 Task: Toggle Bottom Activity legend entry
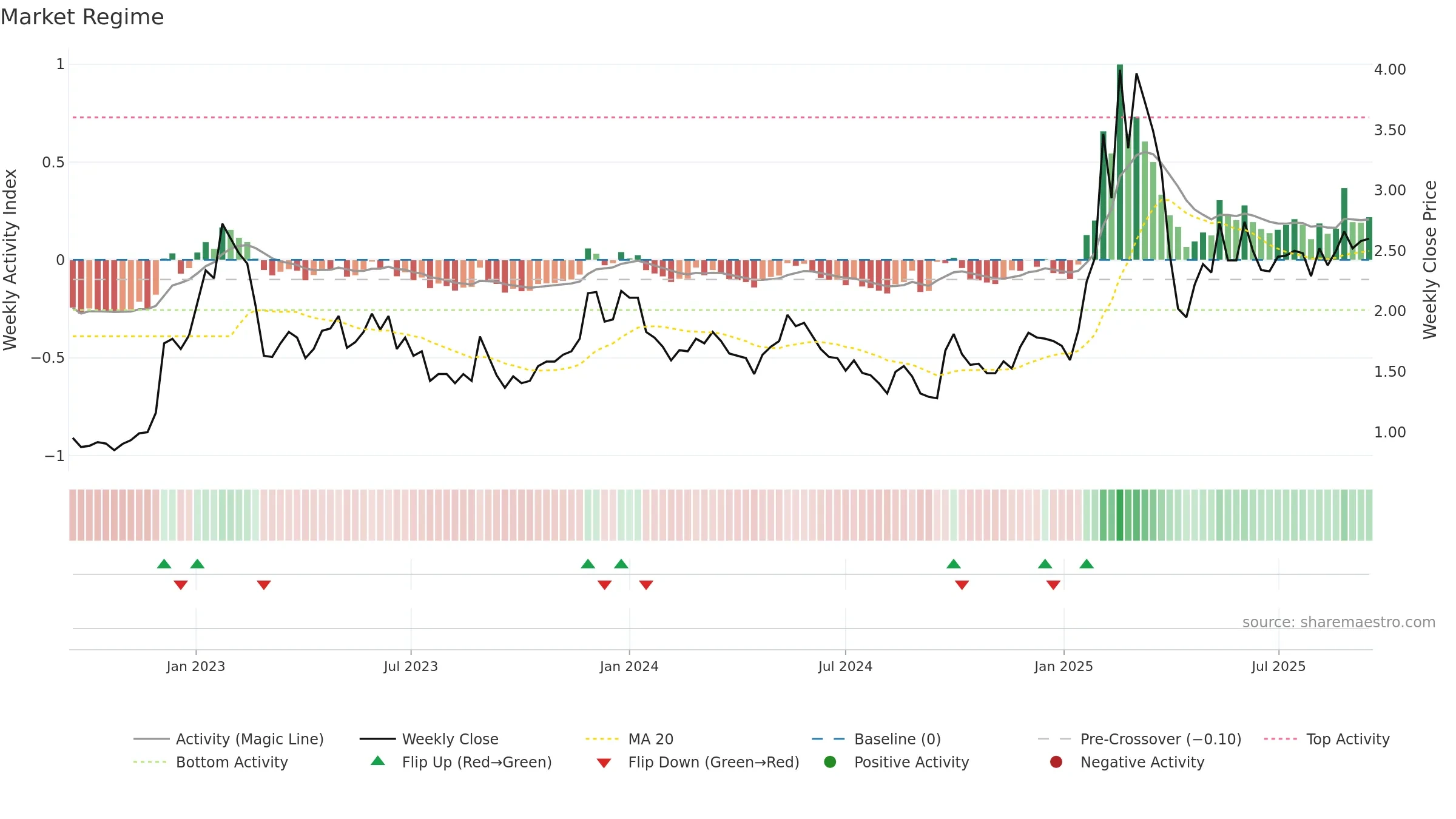(211, 762)
